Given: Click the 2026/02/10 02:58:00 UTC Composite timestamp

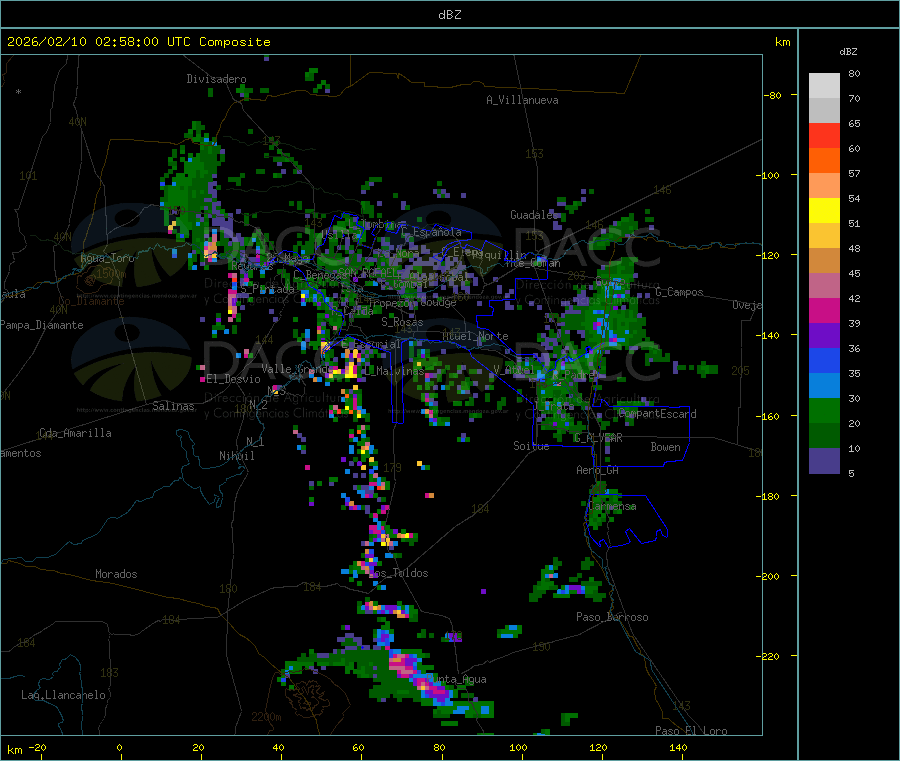Looking at the screenshot, I should tap(138, 42).
